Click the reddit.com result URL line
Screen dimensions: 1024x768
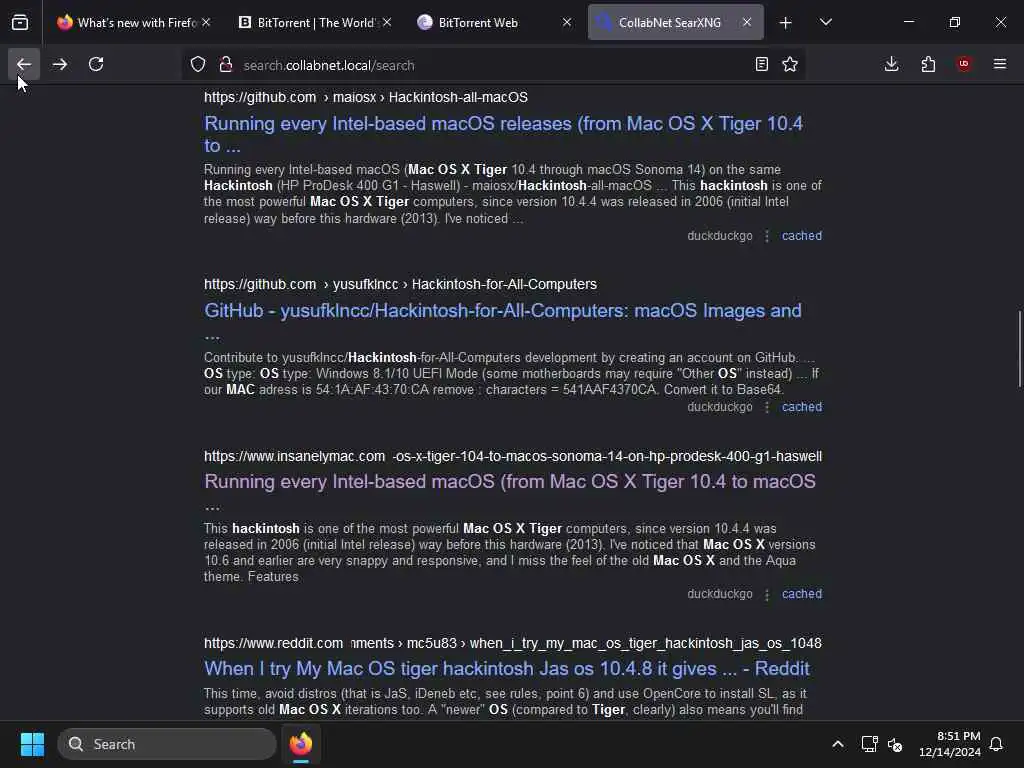point(513,643)
